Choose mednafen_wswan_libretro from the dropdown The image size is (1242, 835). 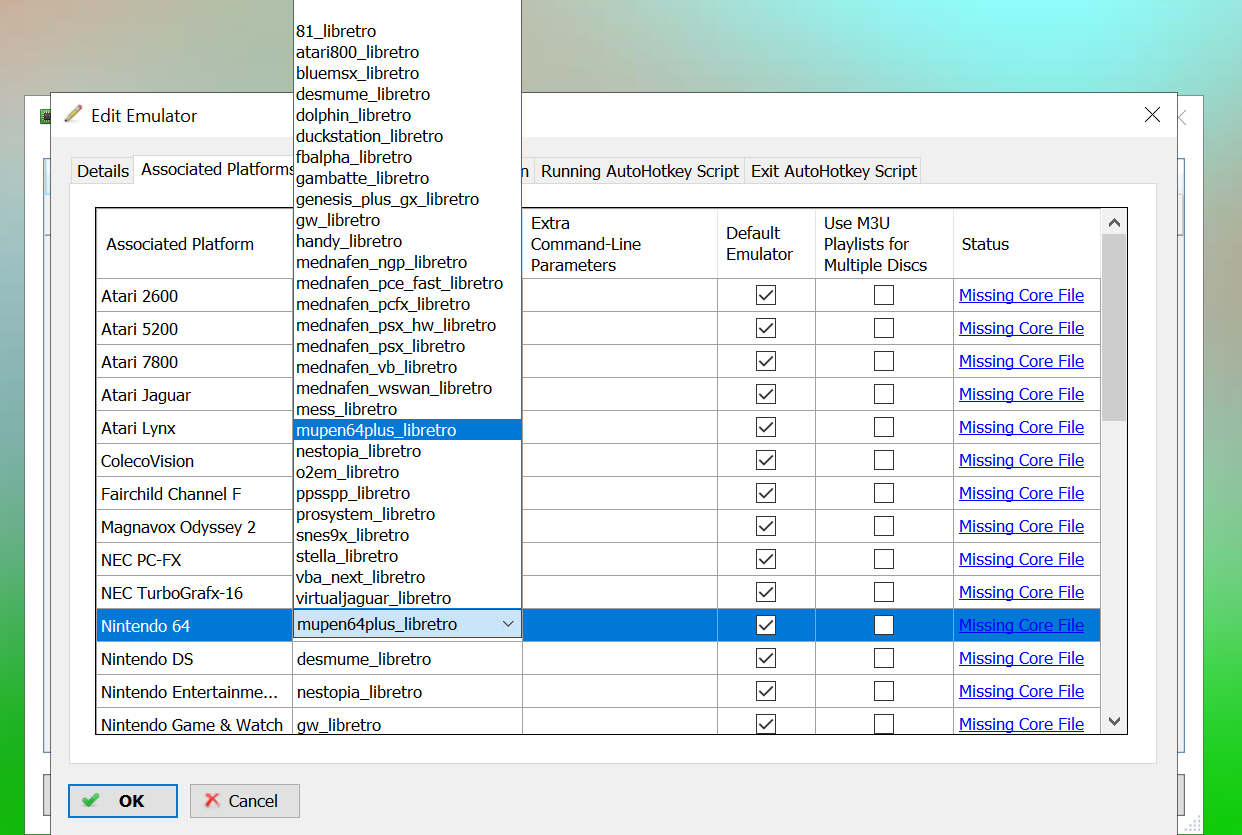click(407, 388)
